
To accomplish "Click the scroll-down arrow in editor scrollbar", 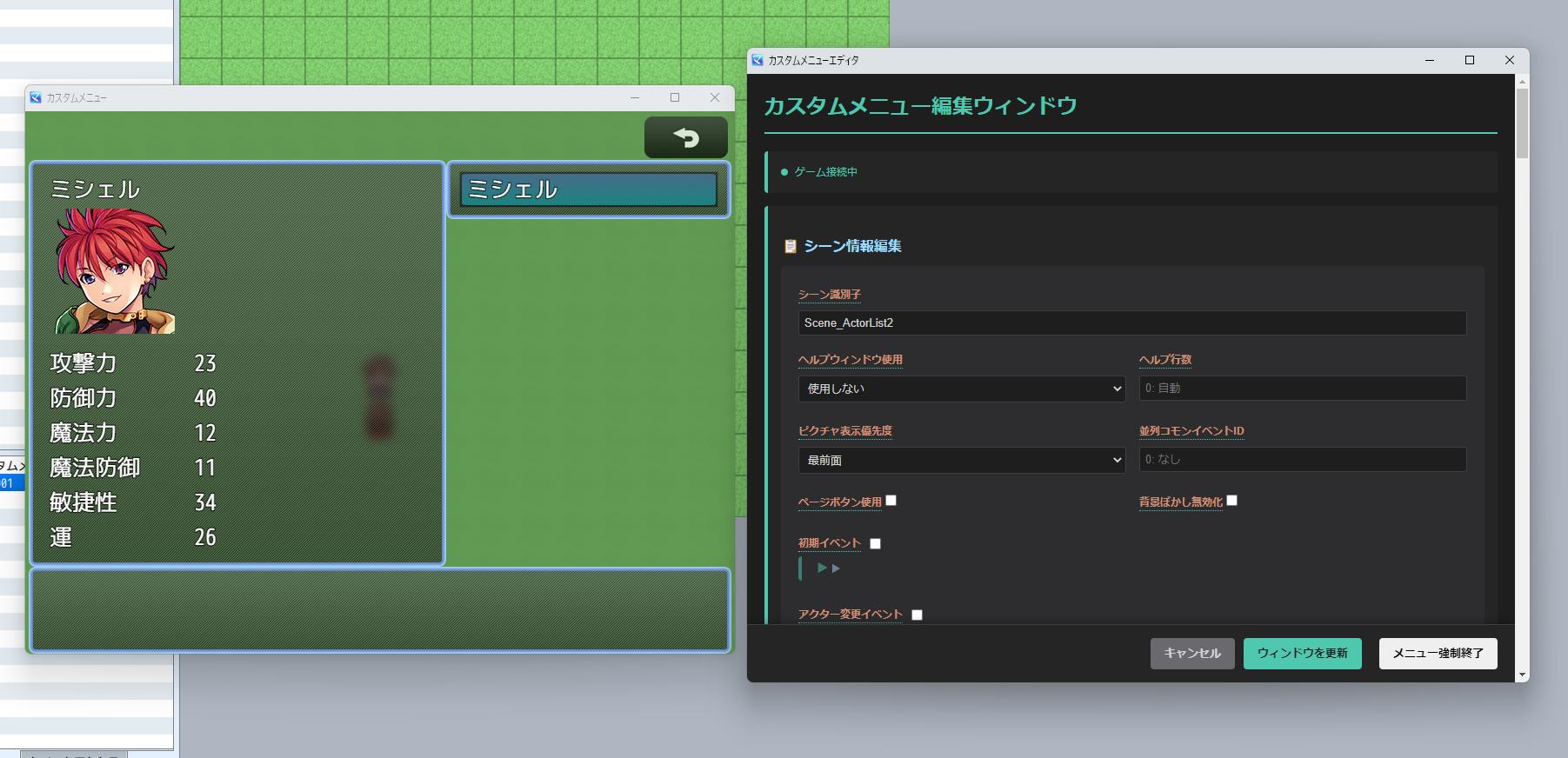I will coord(1521,675).
